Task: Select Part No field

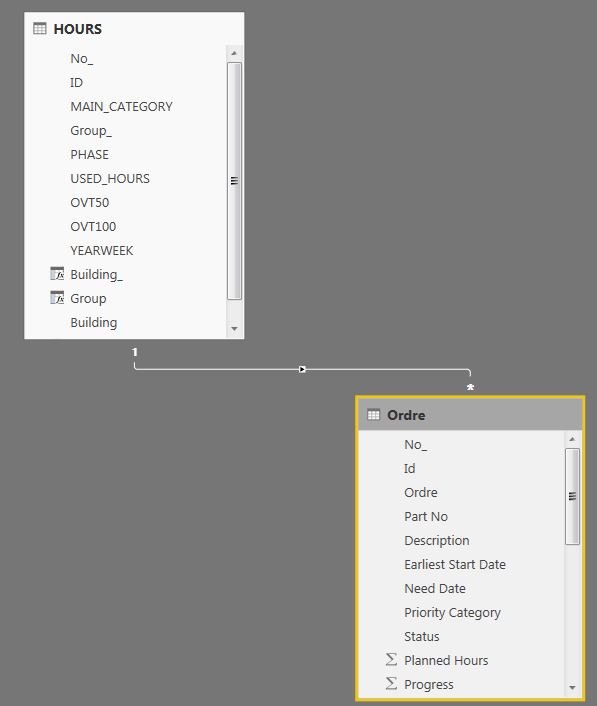Action: [x=426, y=516]
